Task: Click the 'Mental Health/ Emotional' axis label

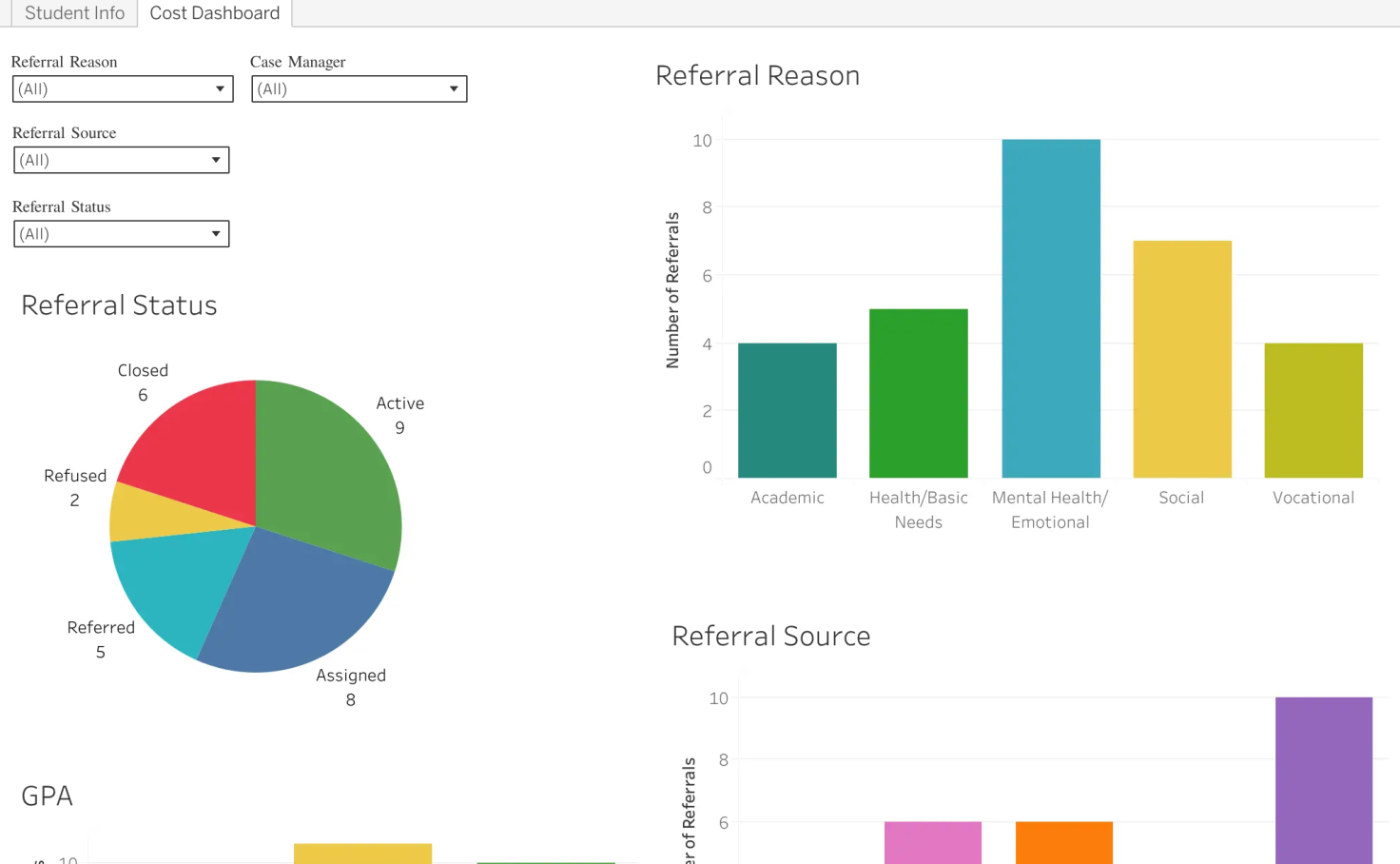Action: 1050,510
